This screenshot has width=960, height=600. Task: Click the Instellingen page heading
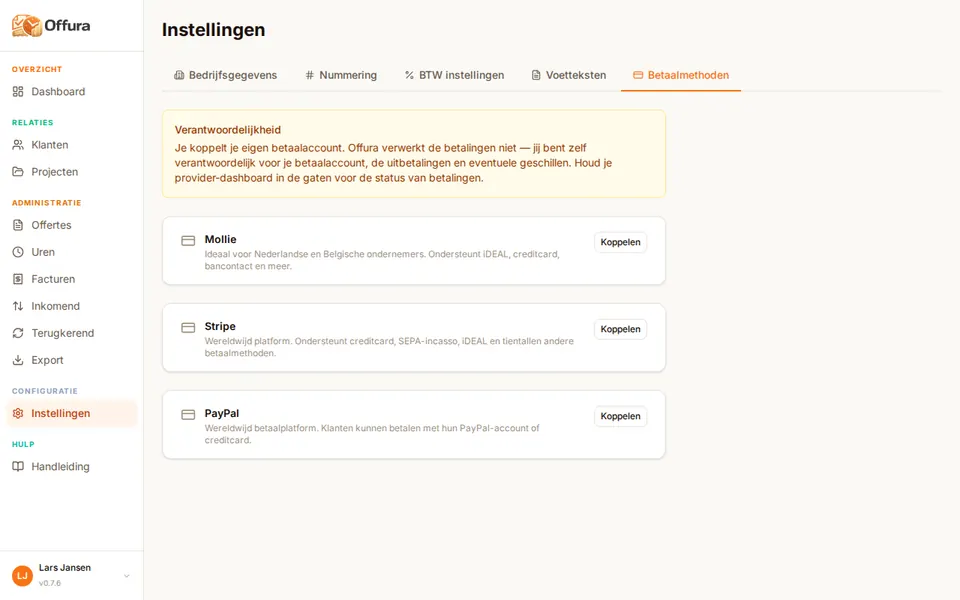pyautogui.click(x=214, y=29)
